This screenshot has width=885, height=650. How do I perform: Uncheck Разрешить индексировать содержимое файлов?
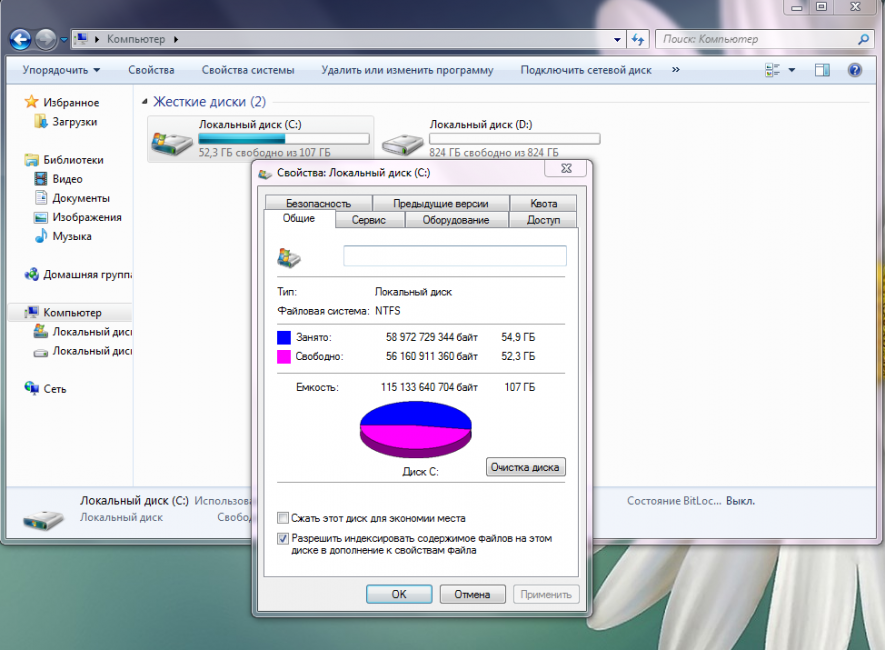[283, 538]
